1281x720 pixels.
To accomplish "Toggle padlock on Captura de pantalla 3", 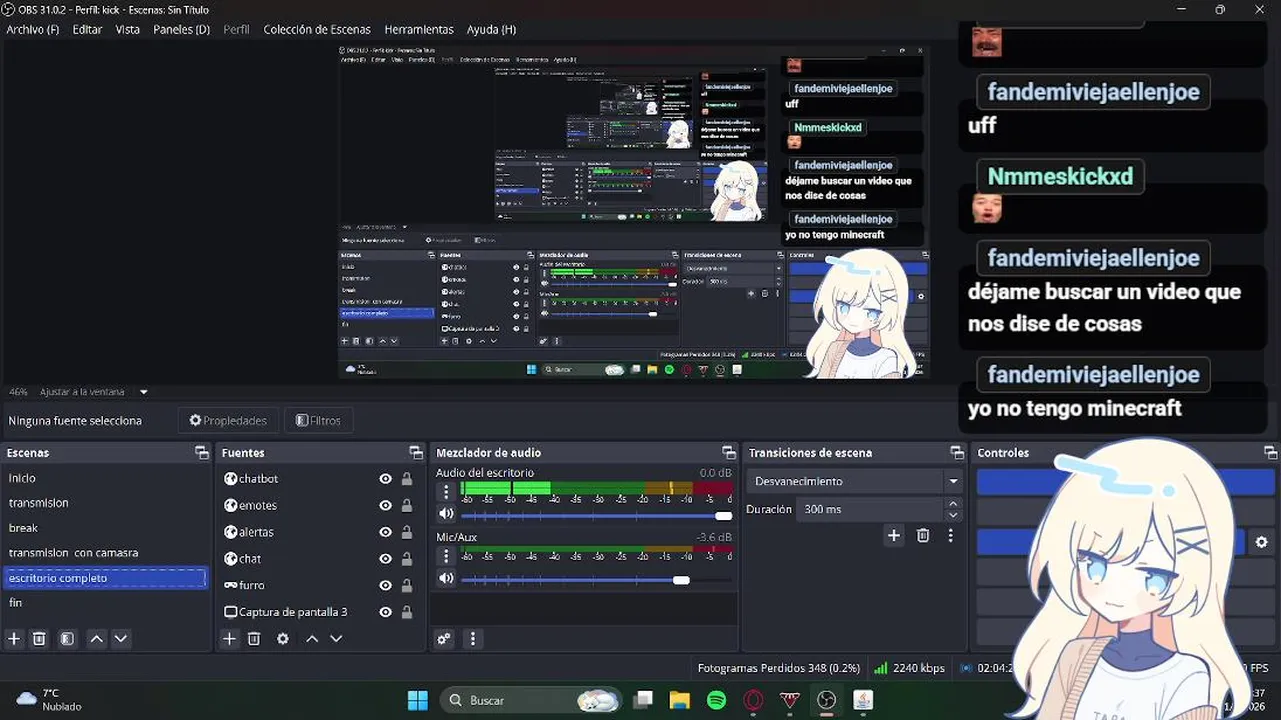I will tap(407, 612).
